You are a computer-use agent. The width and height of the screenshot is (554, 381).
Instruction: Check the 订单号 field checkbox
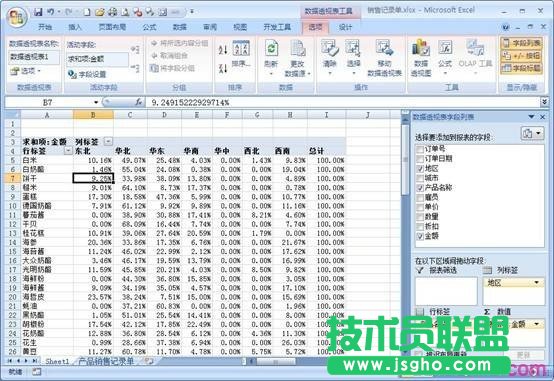(420, 149)
